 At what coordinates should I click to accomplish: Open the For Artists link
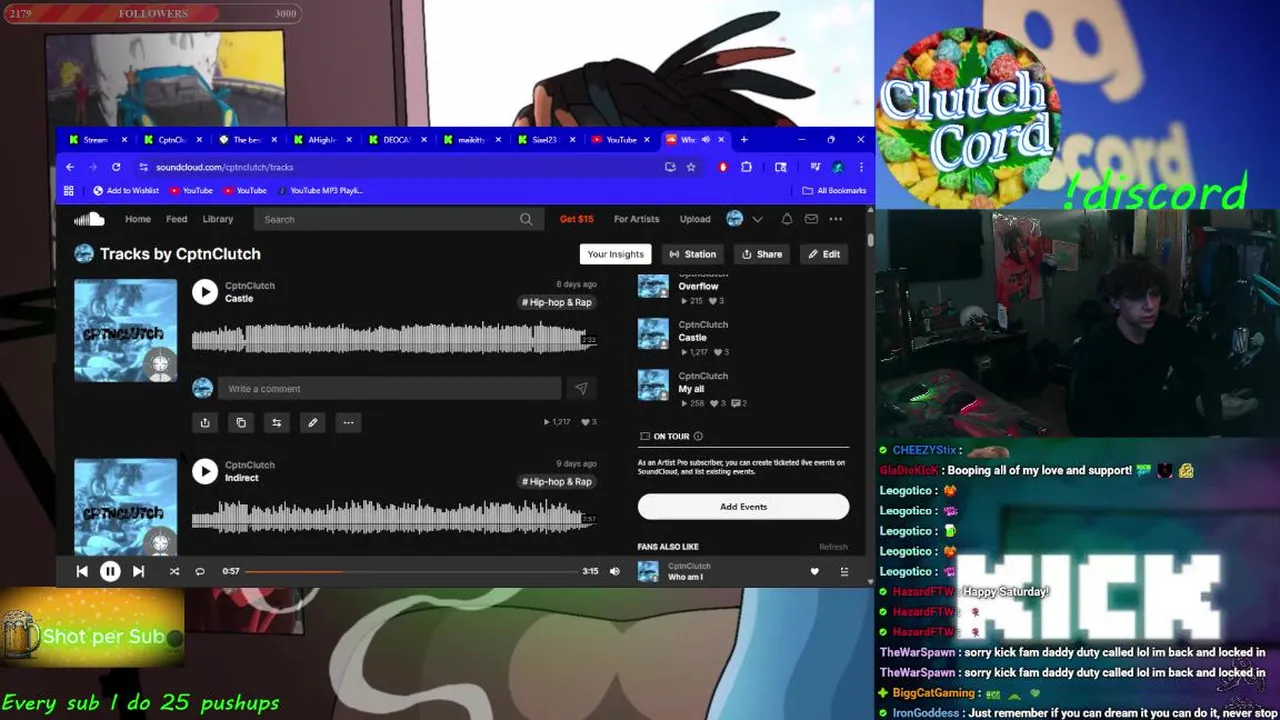pos(636,219)
